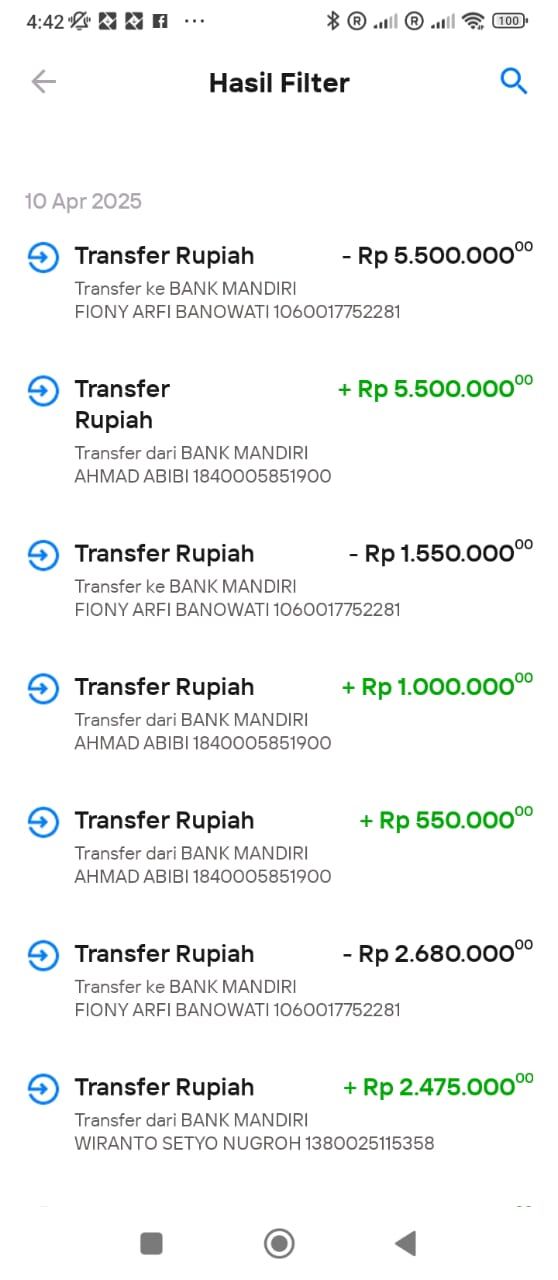Tap transfer icon beside + Rp 550.000 entry
This screenshot has width=558, height=1280.
[x=43, y=822]
